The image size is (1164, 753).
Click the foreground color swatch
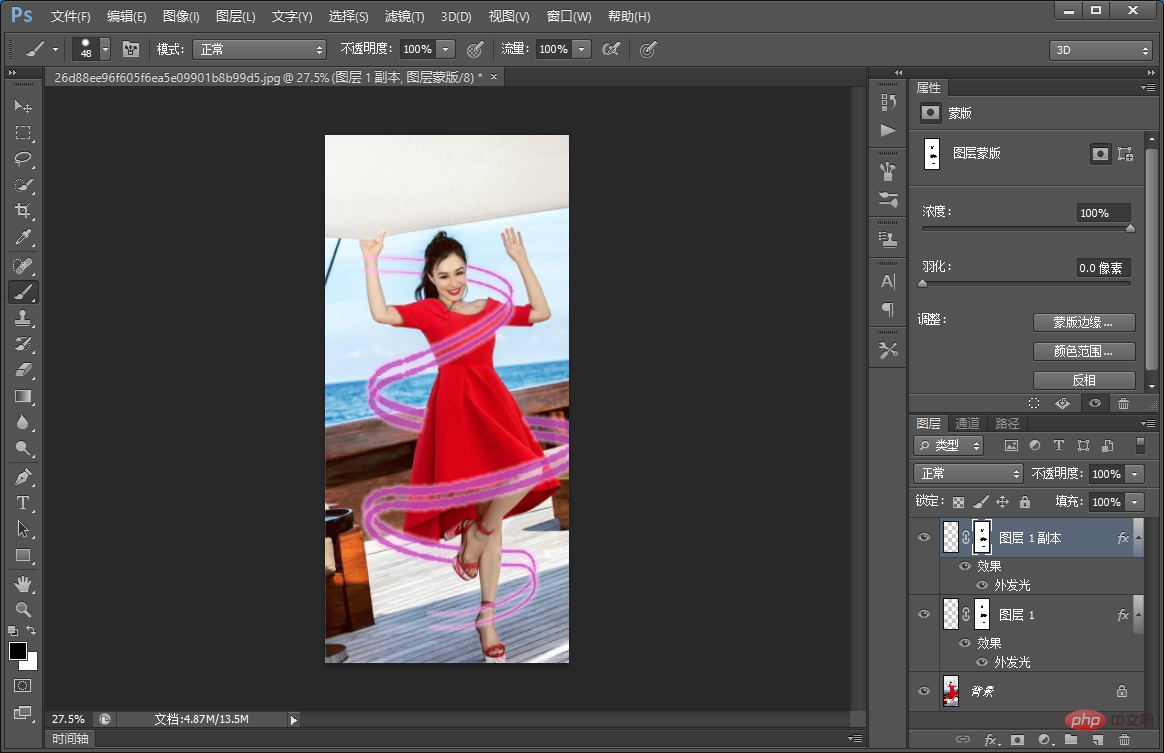tap(18, 651)
